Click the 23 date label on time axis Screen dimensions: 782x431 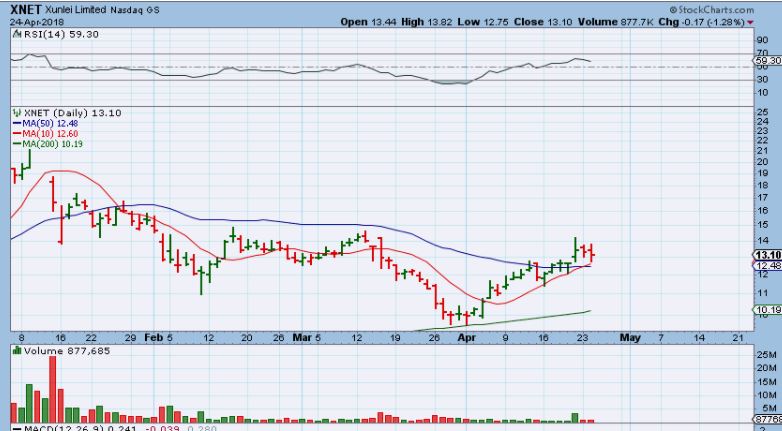point(583,338)
